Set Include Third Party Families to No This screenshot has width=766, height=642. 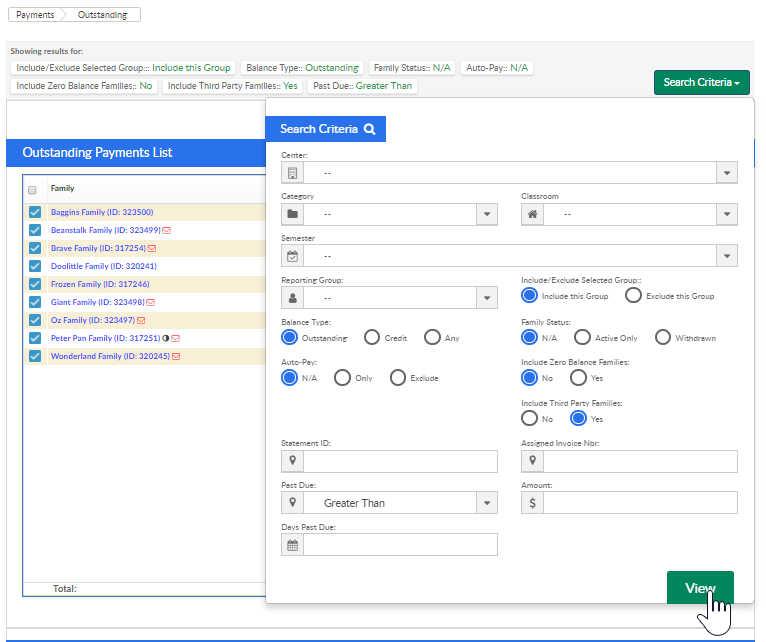[x=530, y=419]
